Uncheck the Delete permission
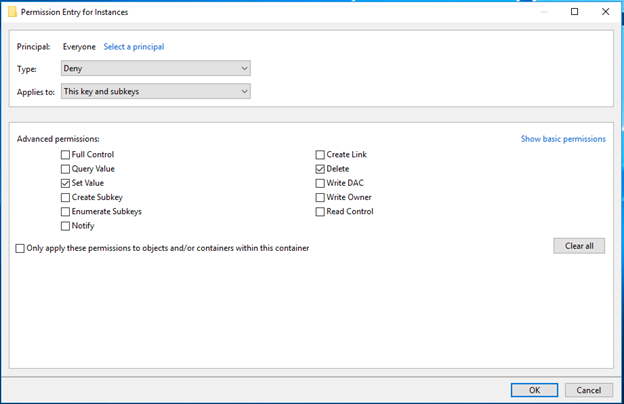Image resolution: width=624 pixels, height=404 pixels. [320, 169]
